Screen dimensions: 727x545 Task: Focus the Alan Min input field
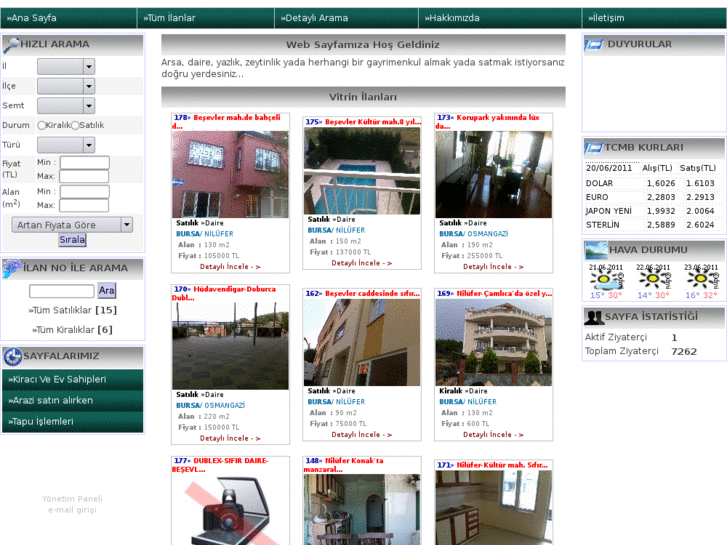[x=84, y=192]
